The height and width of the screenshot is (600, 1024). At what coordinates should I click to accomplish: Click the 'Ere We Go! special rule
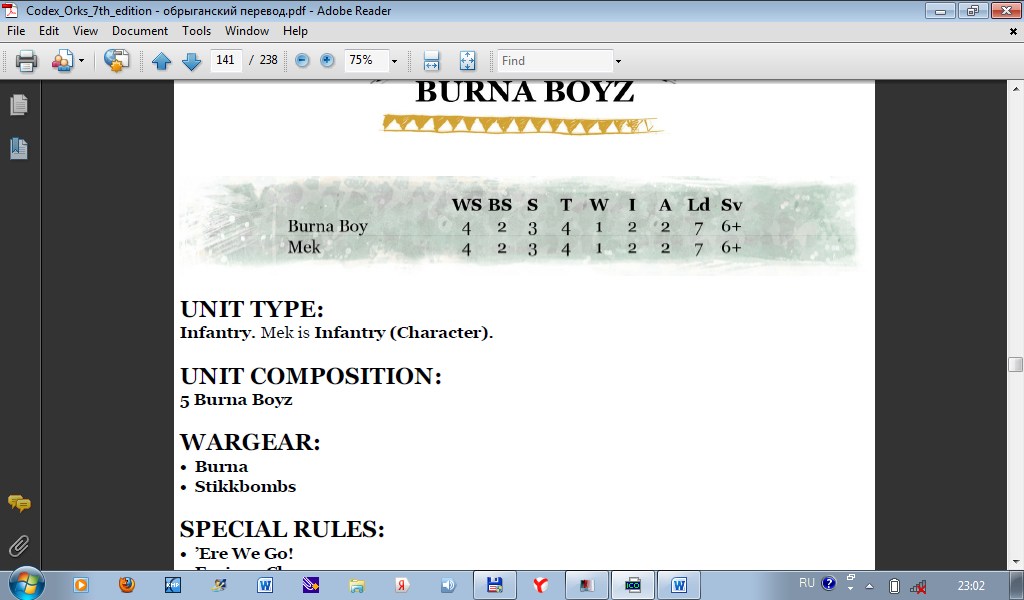(244, 553)
